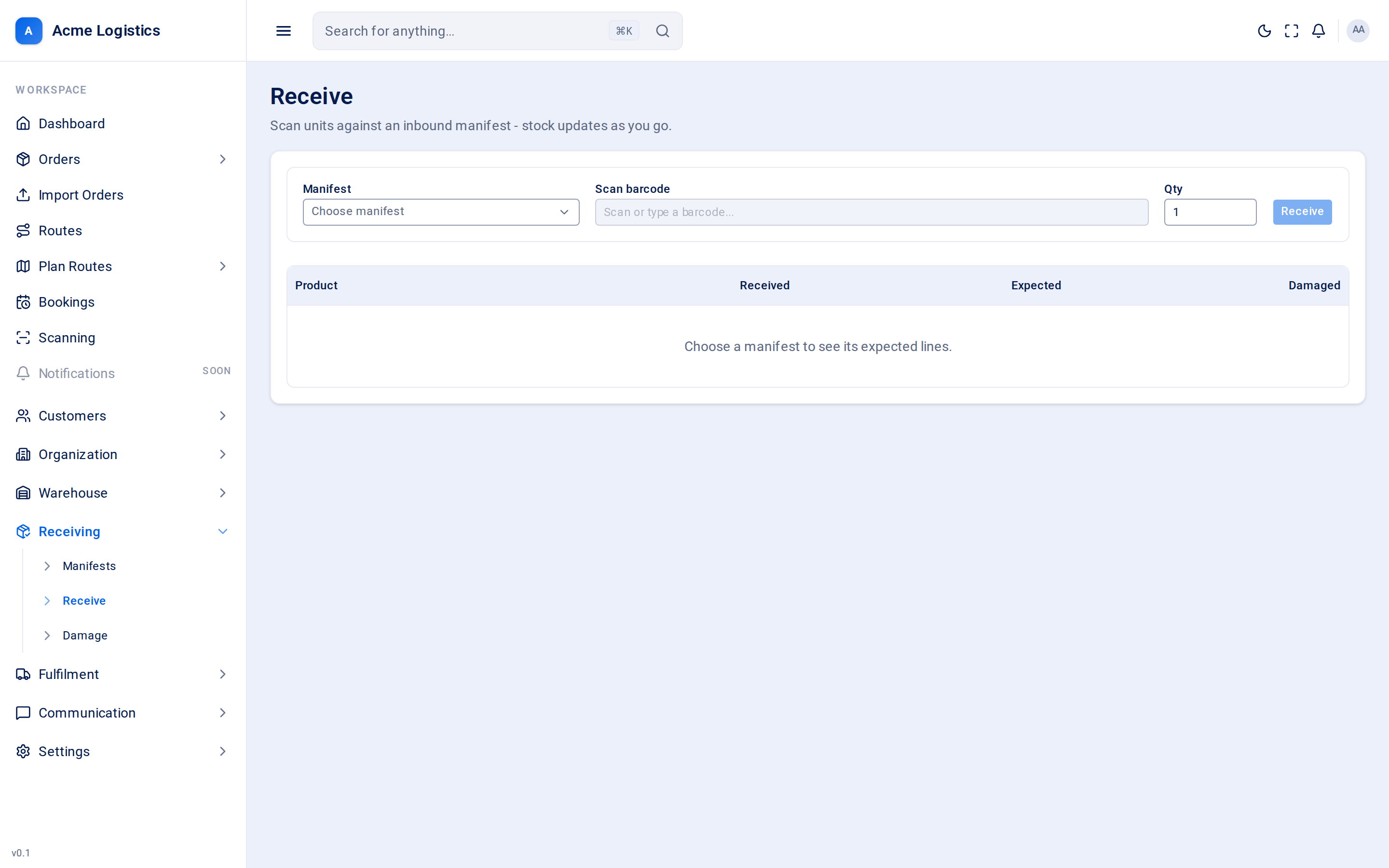Select Receive submenu item in the sidebar
The height and width of the screenshot is (868, 1389).
(84, 600)
